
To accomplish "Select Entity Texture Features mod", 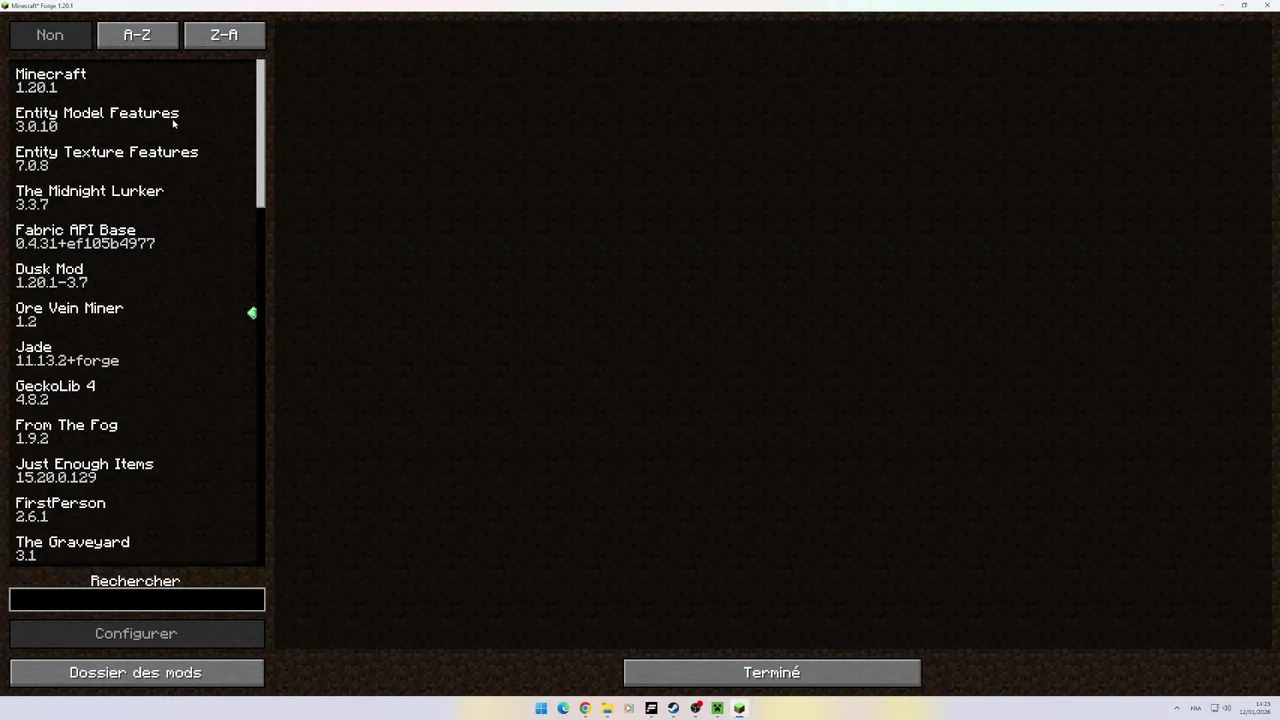I will point(133,158).
